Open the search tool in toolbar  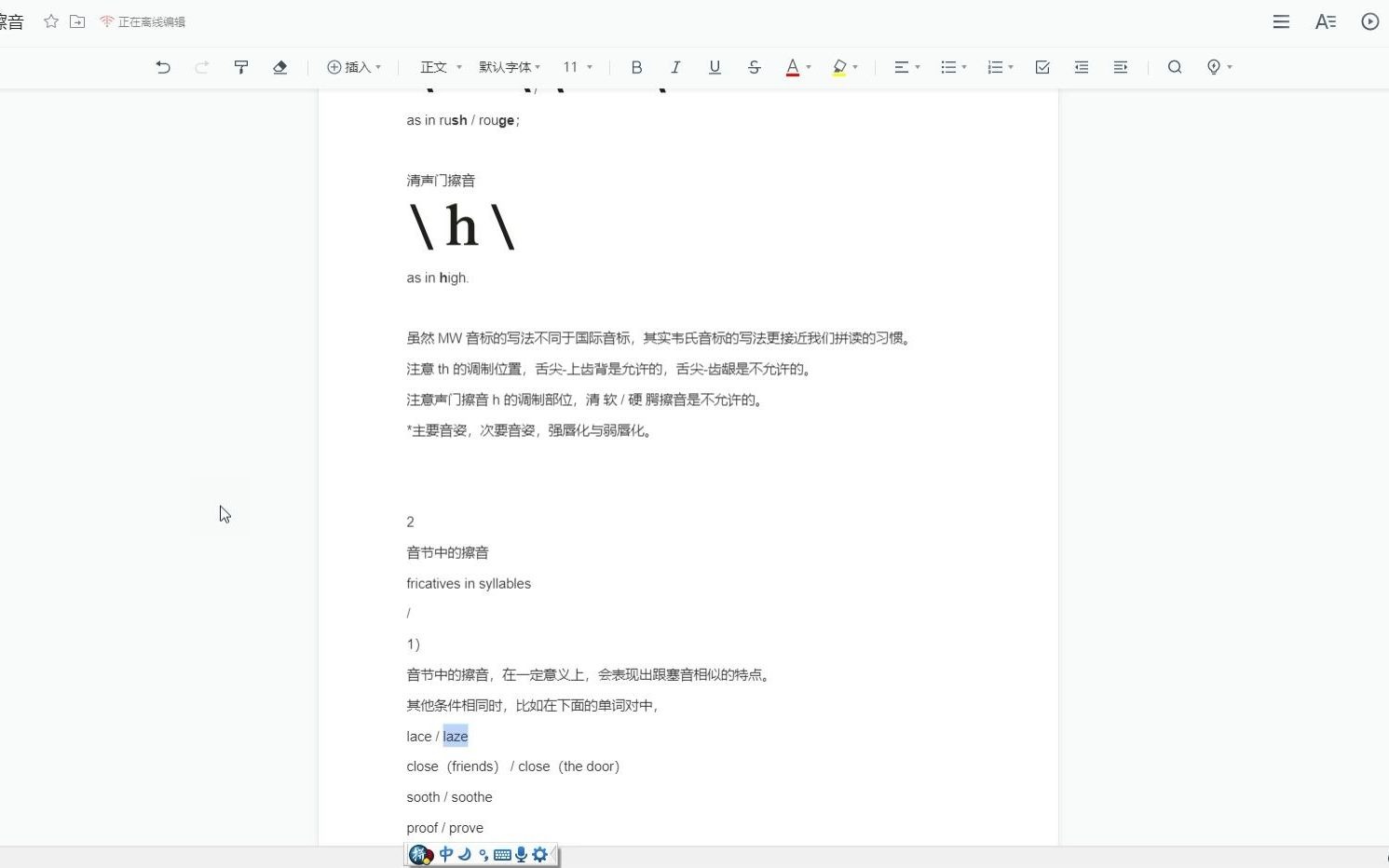click(1175, 67)
